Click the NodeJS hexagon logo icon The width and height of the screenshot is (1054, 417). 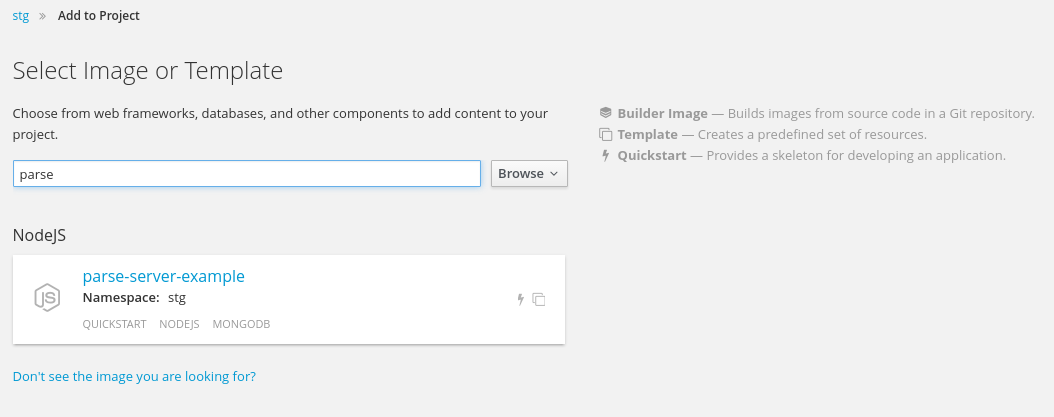47,298
